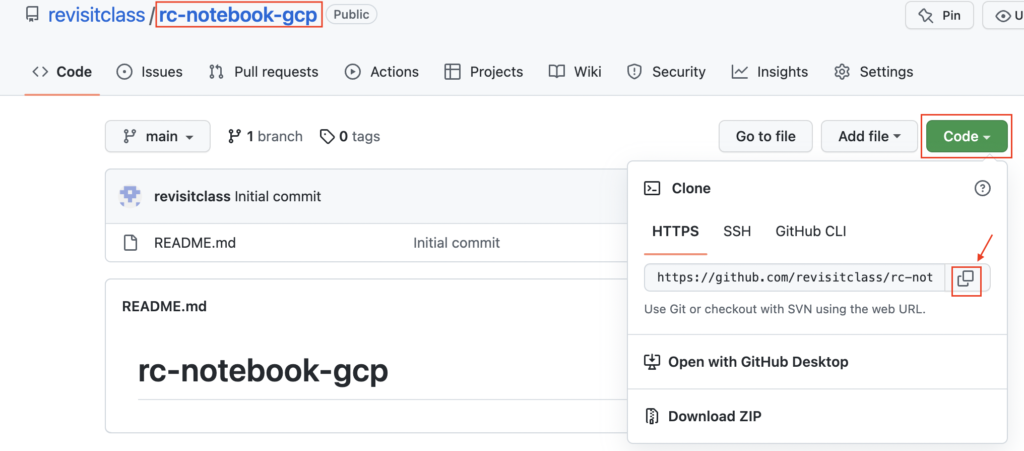Click the Pin button

point(939,16)
